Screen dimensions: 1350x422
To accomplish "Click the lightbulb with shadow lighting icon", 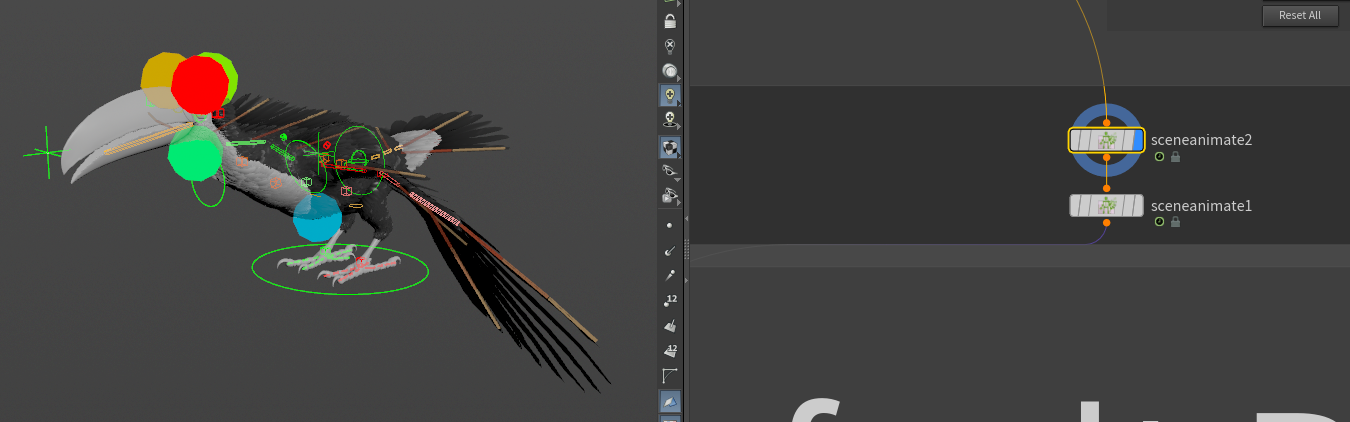I will click(x=670, y=121).
